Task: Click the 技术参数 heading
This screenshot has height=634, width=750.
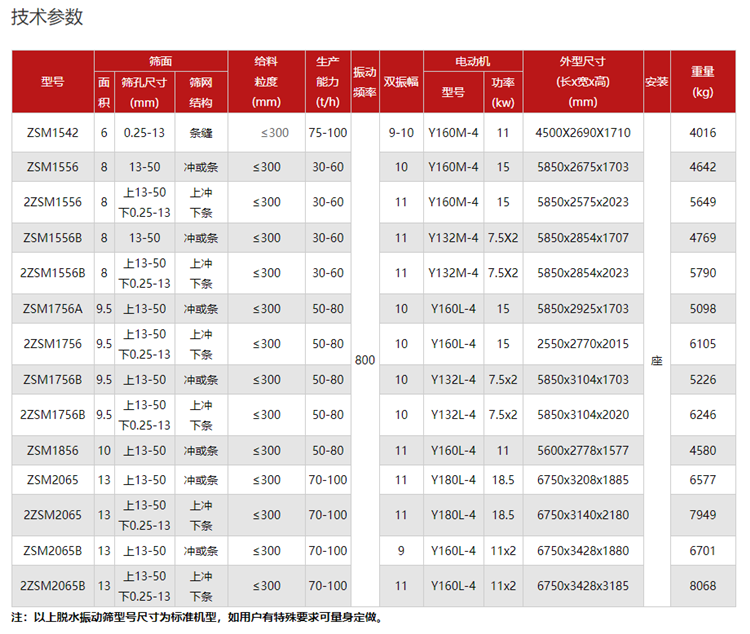Action: tap(47, 18)
